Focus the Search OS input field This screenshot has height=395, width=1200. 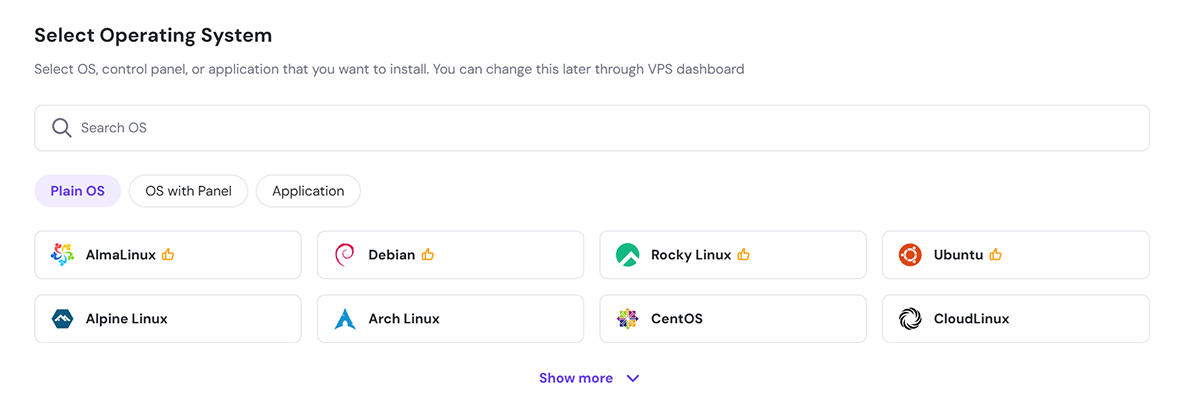592,128
